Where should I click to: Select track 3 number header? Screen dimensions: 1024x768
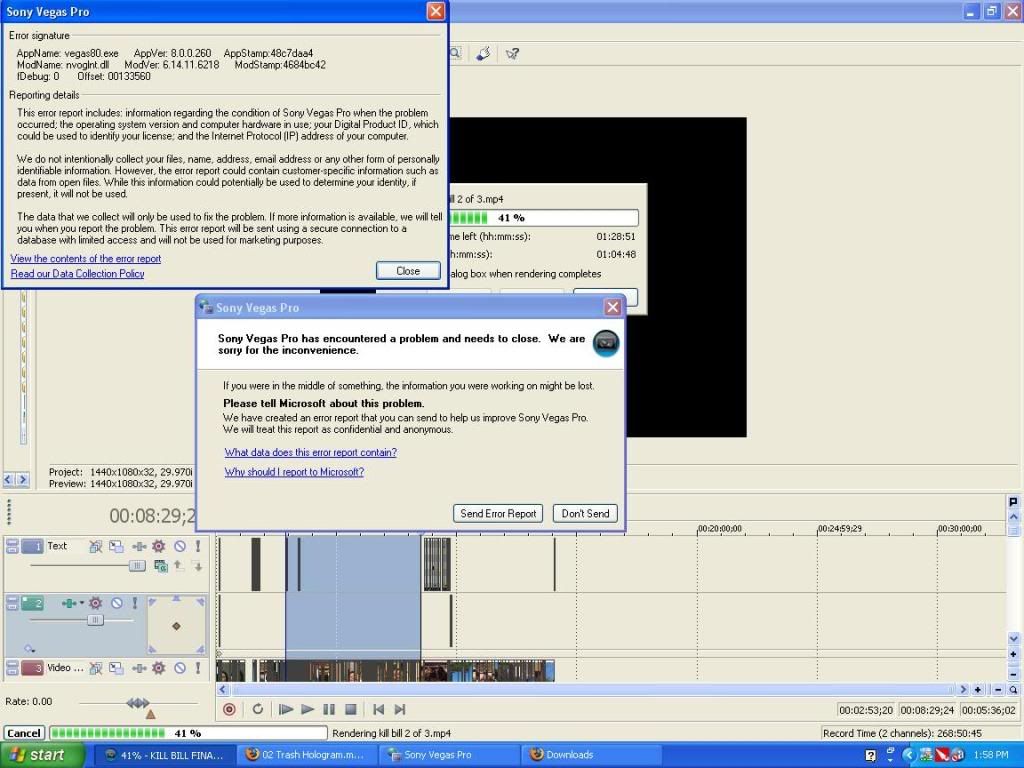[x=32, y=667]
